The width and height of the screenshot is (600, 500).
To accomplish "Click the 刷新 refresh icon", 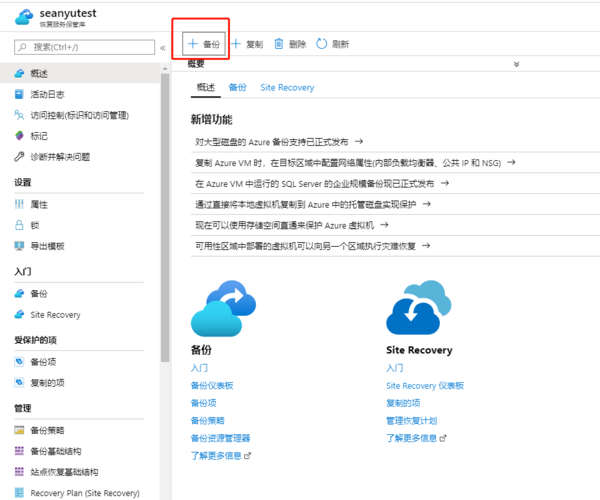I will point(321,44).
